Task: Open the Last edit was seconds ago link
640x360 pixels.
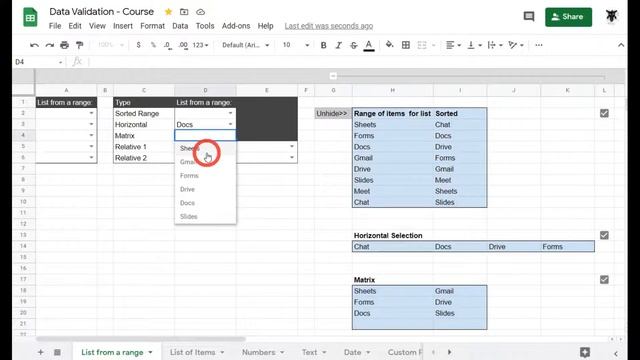Action: (x=329, y=26)
